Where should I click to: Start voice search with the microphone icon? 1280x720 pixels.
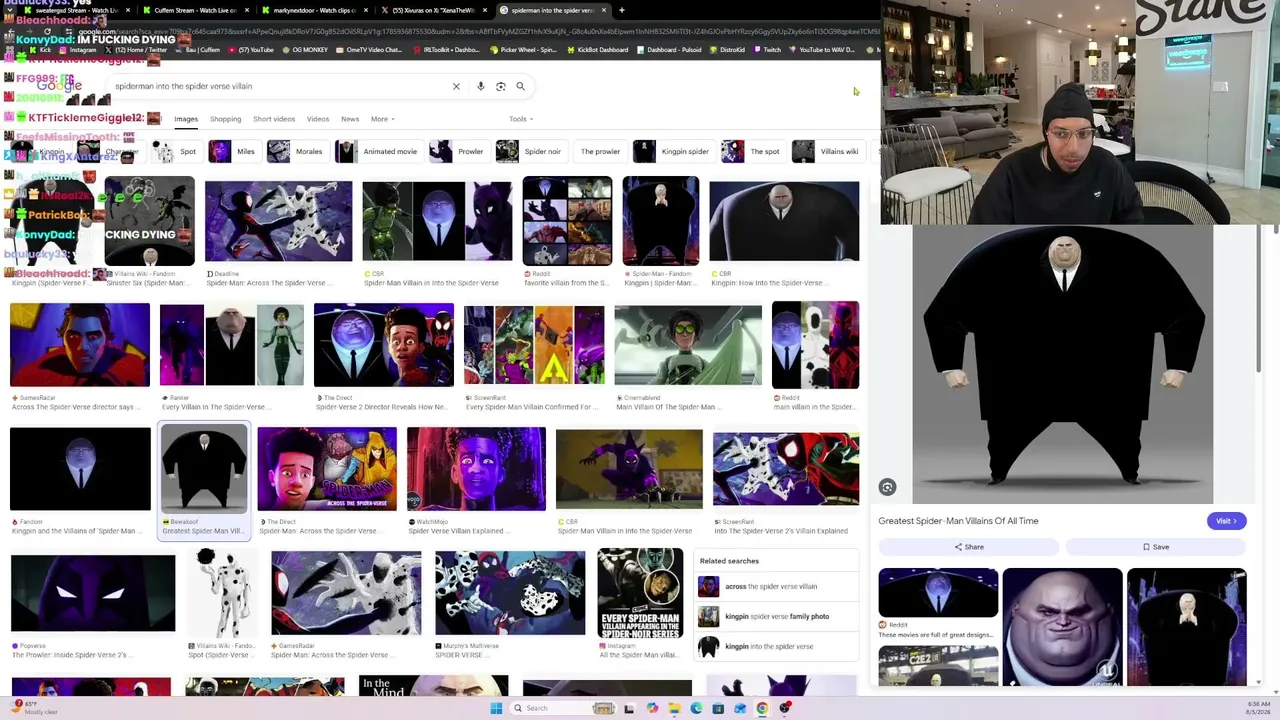pyautogui.click(x=481, y=86)
